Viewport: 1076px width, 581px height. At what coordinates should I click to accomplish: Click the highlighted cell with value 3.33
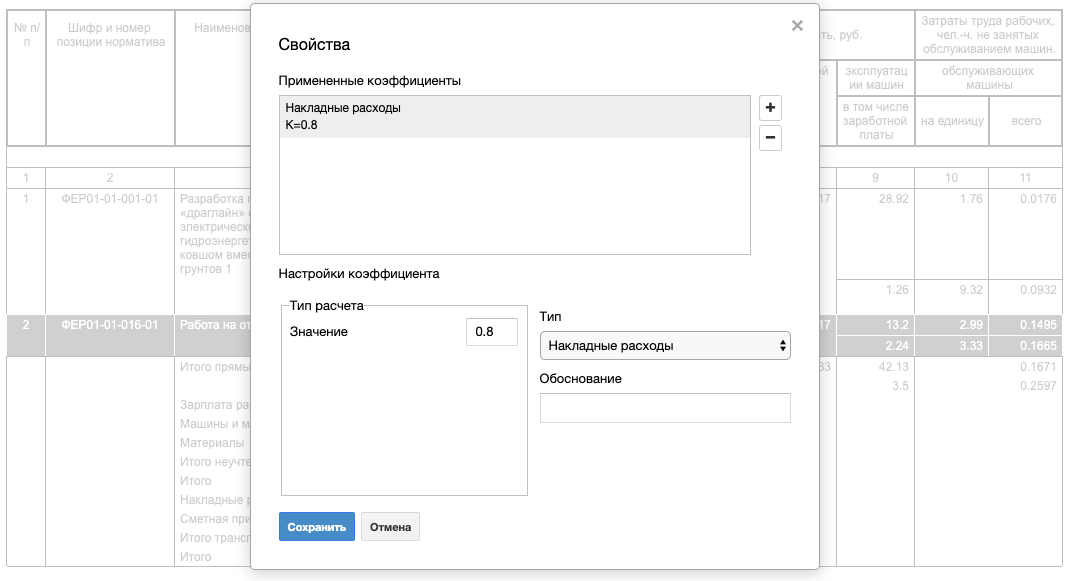[952, 345]
